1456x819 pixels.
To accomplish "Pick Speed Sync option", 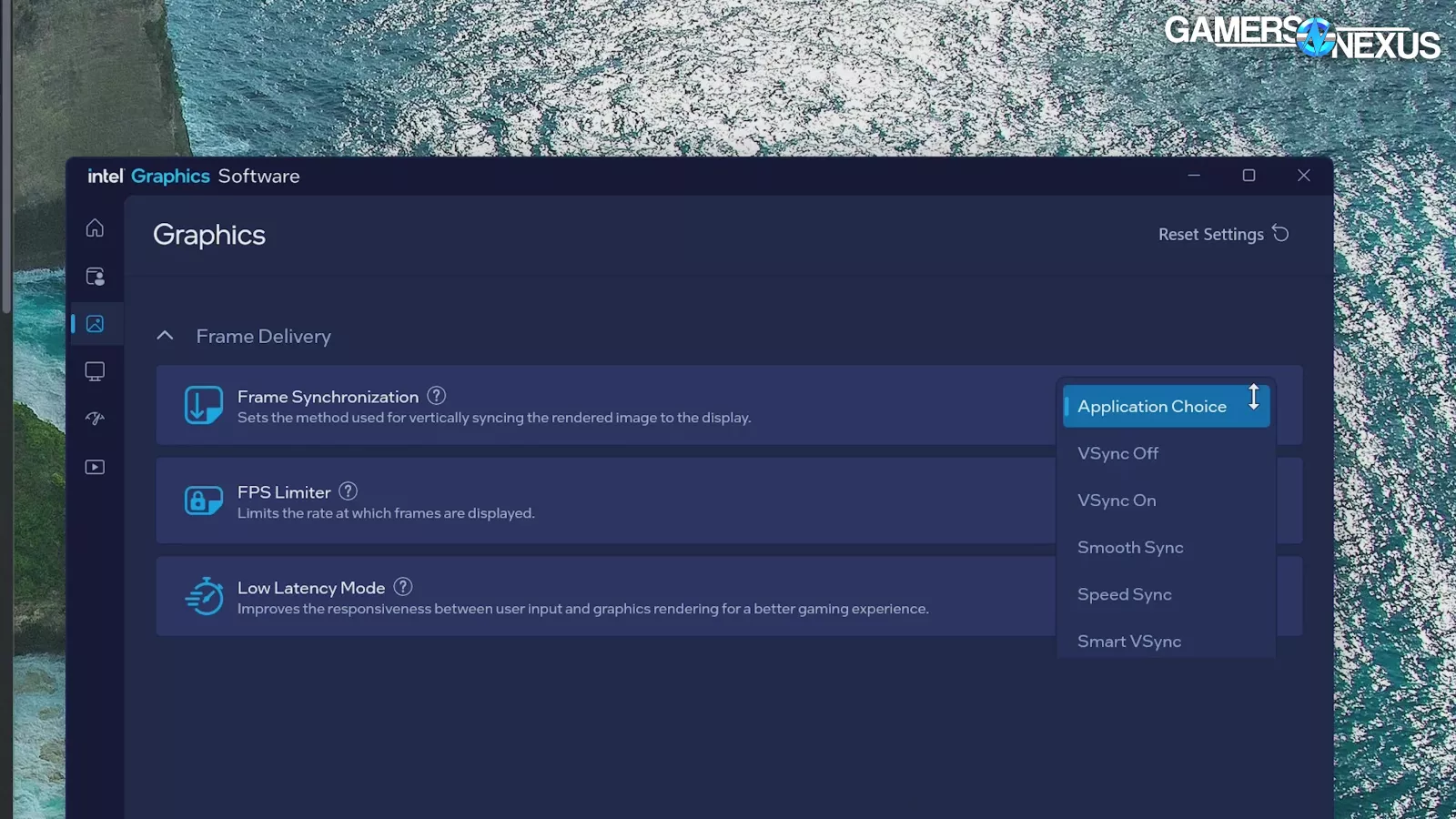I will point(1125,594).
